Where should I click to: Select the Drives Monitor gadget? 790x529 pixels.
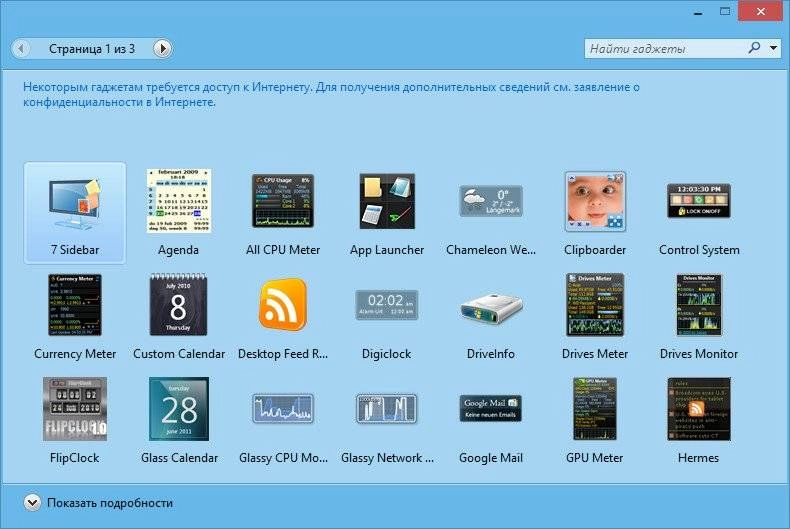click(699, 305)
